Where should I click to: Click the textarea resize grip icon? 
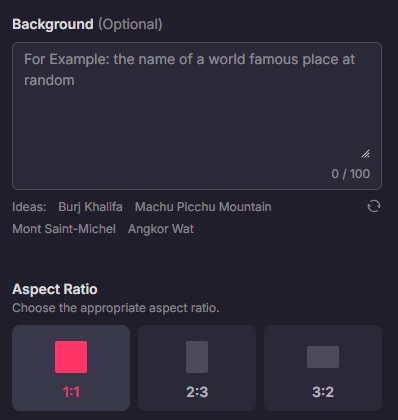366,154
